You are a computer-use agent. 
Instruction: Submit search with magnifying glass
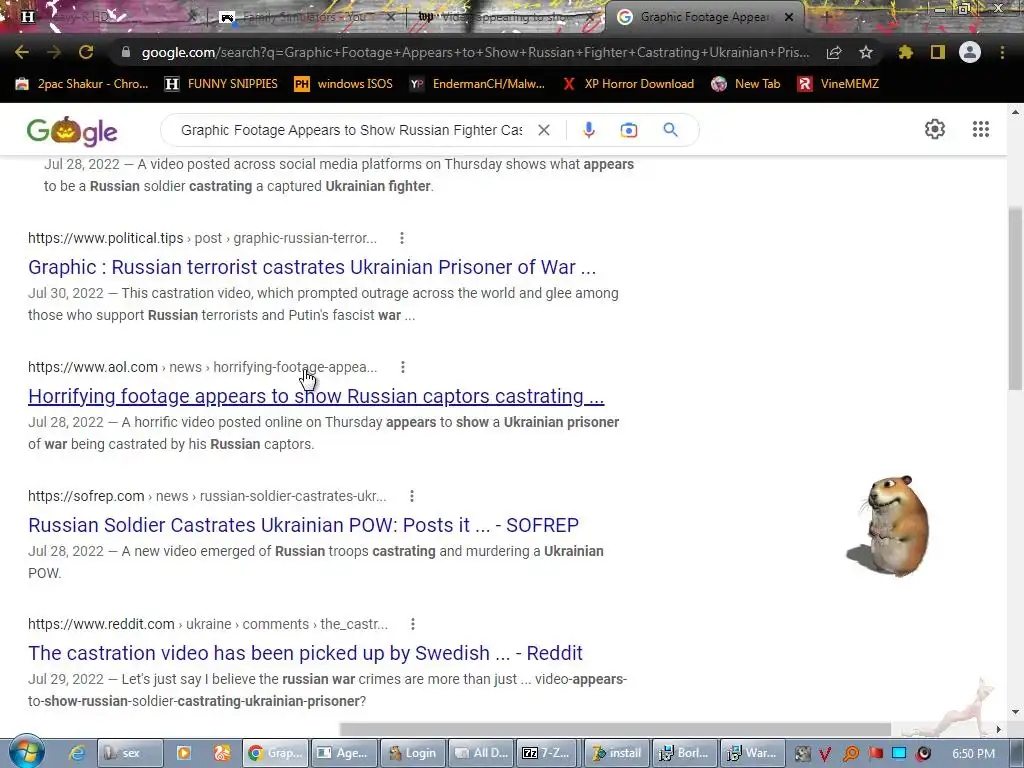671,130
